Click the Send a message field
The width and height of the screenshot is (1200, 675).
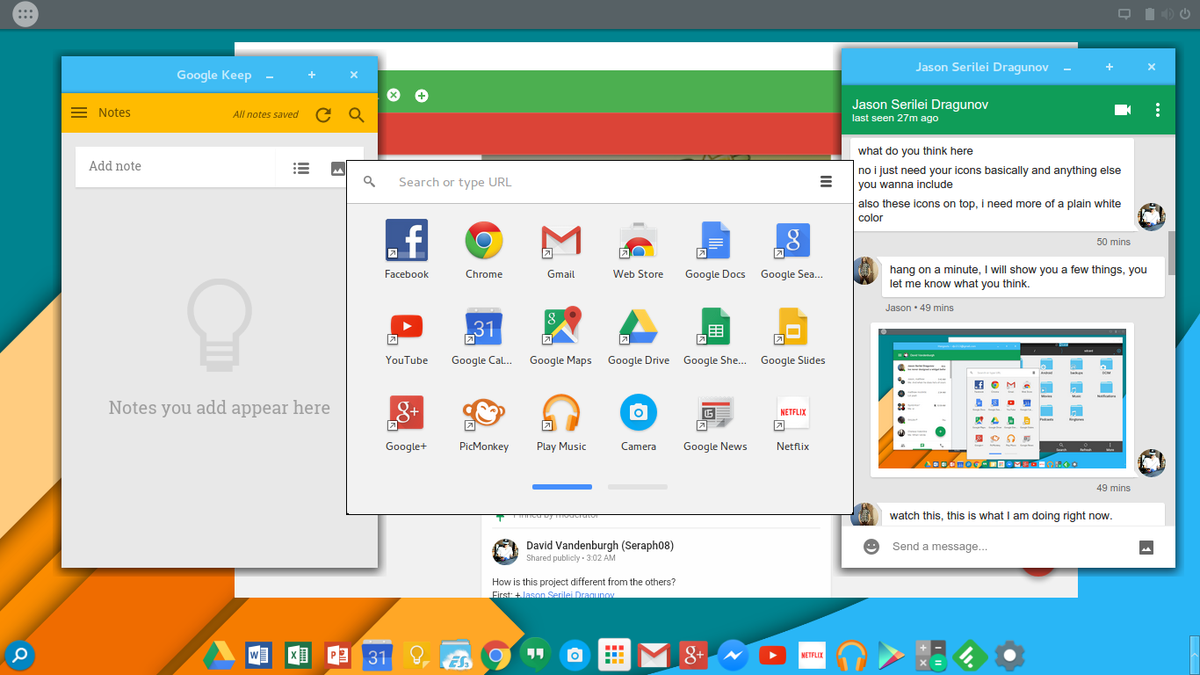point(1010,547)
